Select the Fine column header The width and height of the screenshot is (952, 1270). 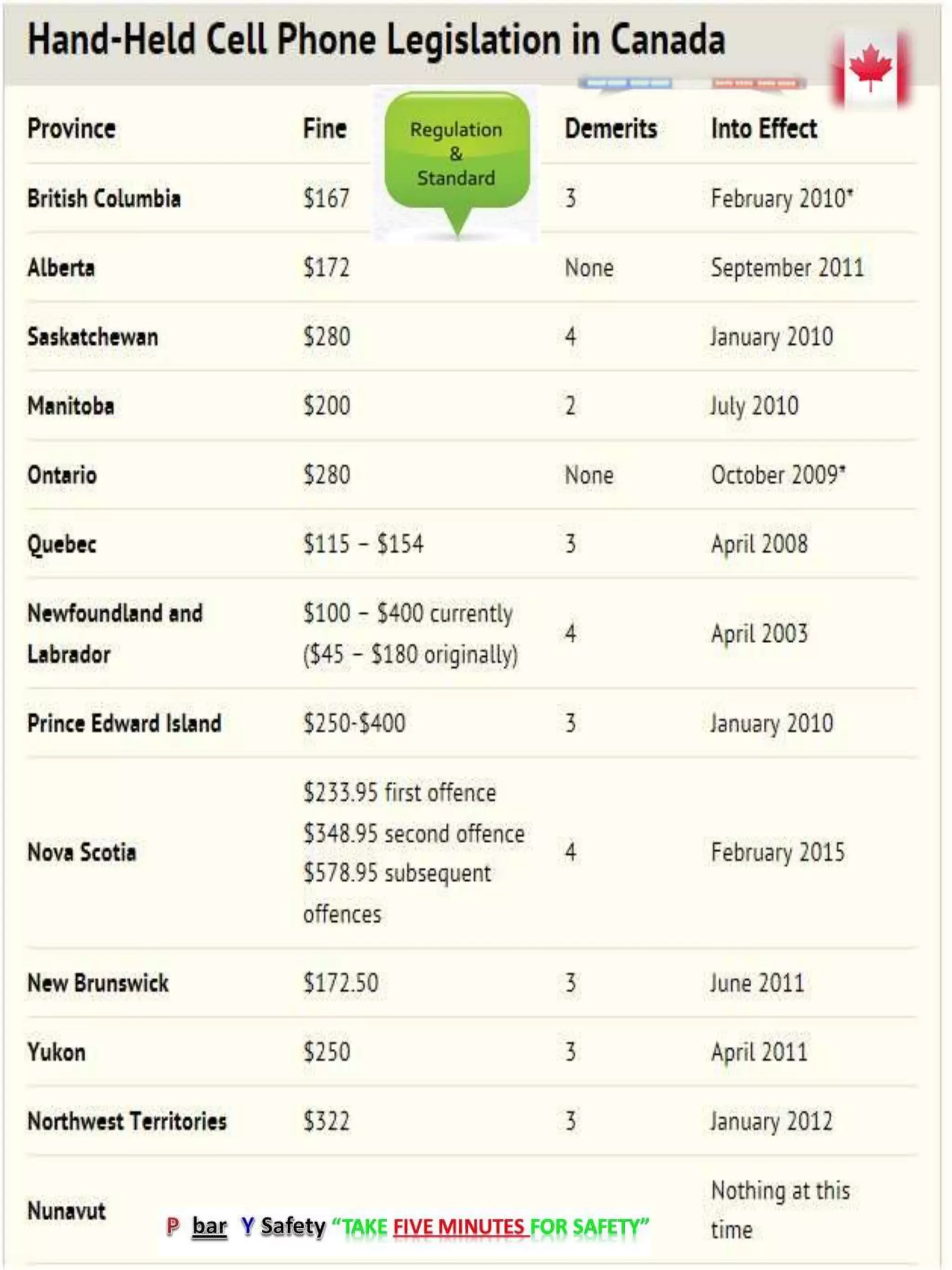click(x=325, y=129)
